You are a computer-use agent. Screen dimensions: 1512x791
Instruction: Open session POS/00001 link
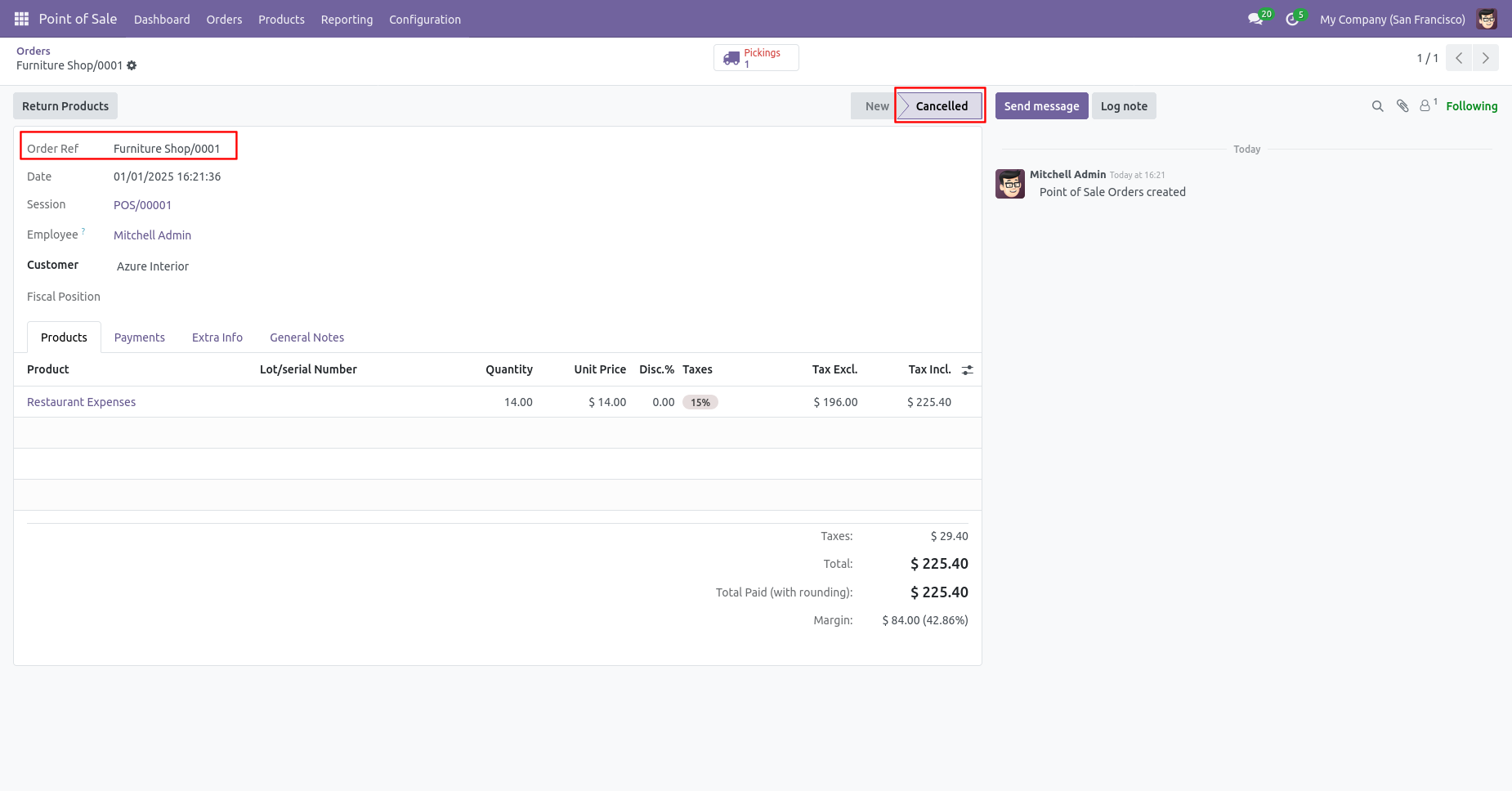(x=142, y=205)
